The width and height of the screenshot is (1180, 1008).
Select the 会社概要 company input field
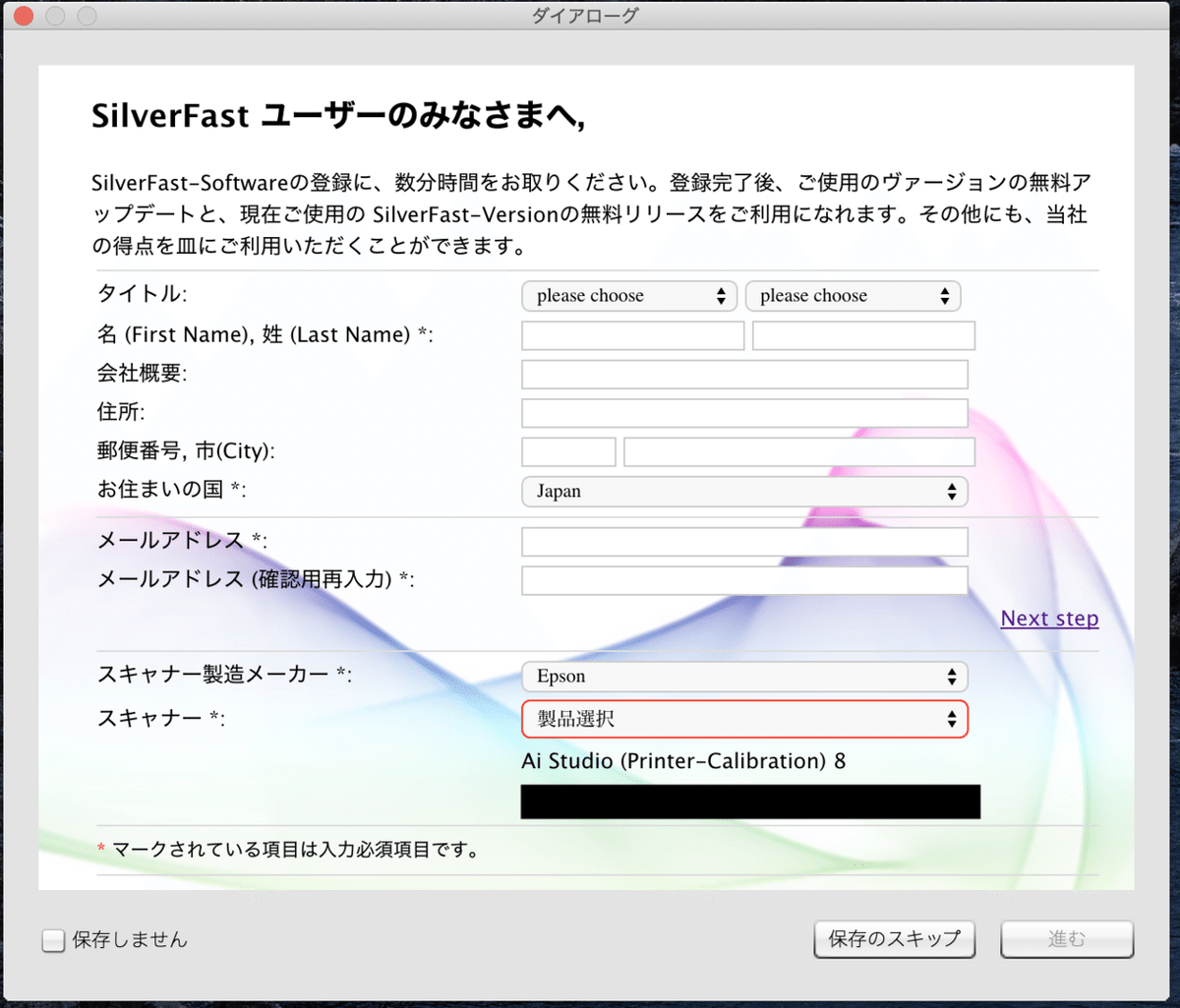click(x=744, y=374)
